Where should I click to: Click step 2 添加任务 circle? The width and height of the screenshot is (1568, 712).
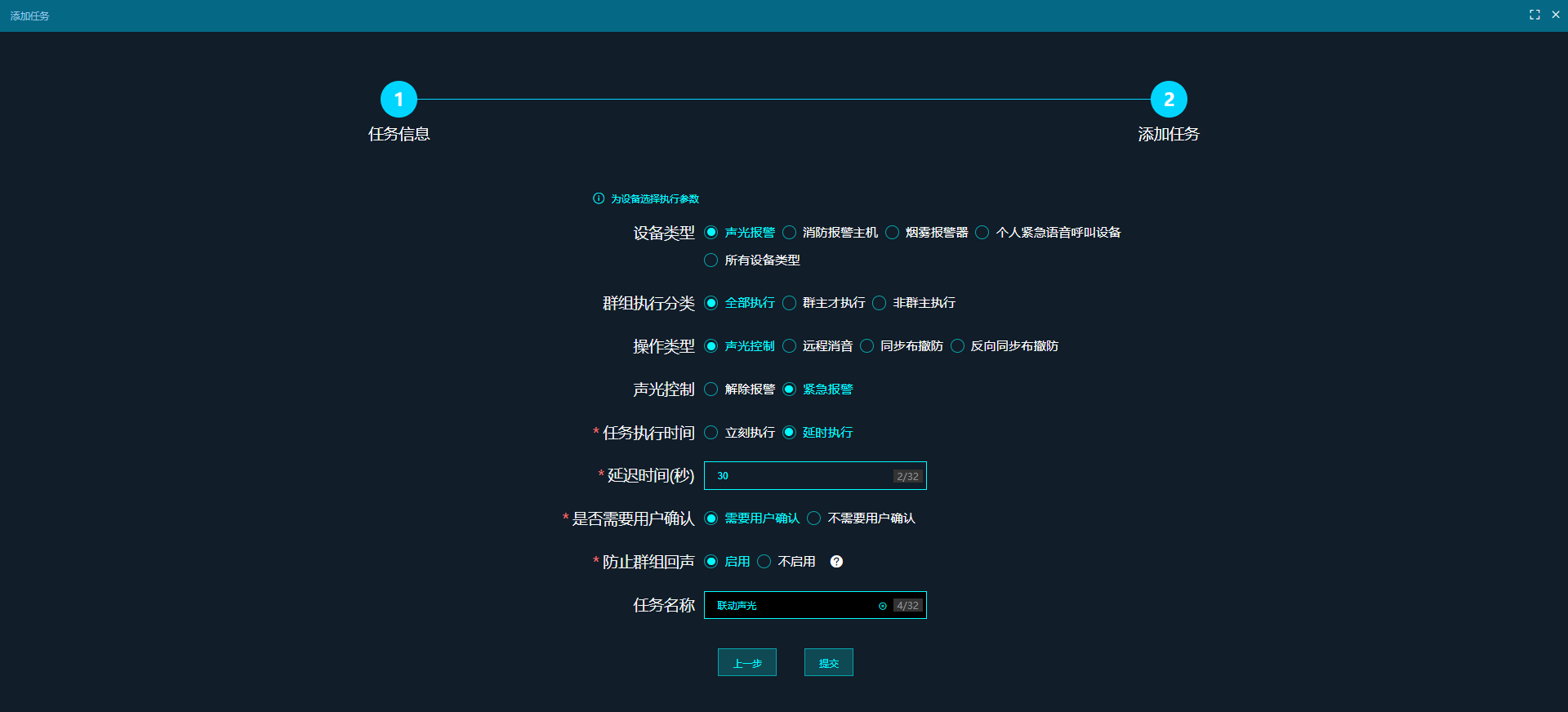pos(1169,100)
